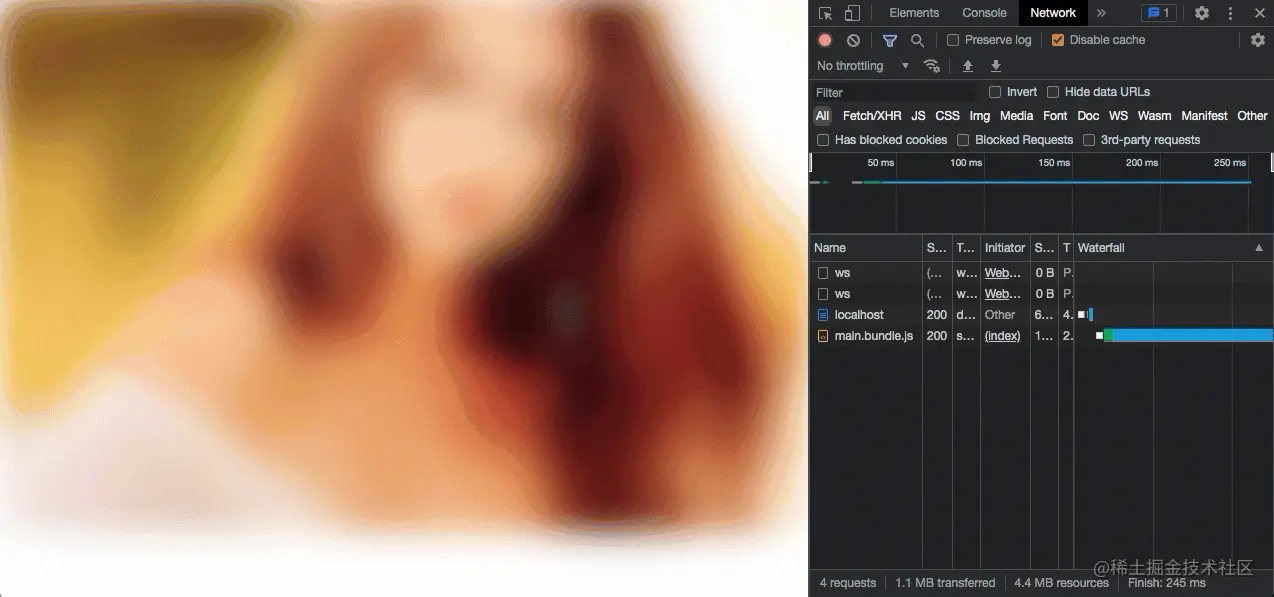Expand the more tabs chevron
This screenshot has height=597, width=1274.
[x=1101, y=13]
